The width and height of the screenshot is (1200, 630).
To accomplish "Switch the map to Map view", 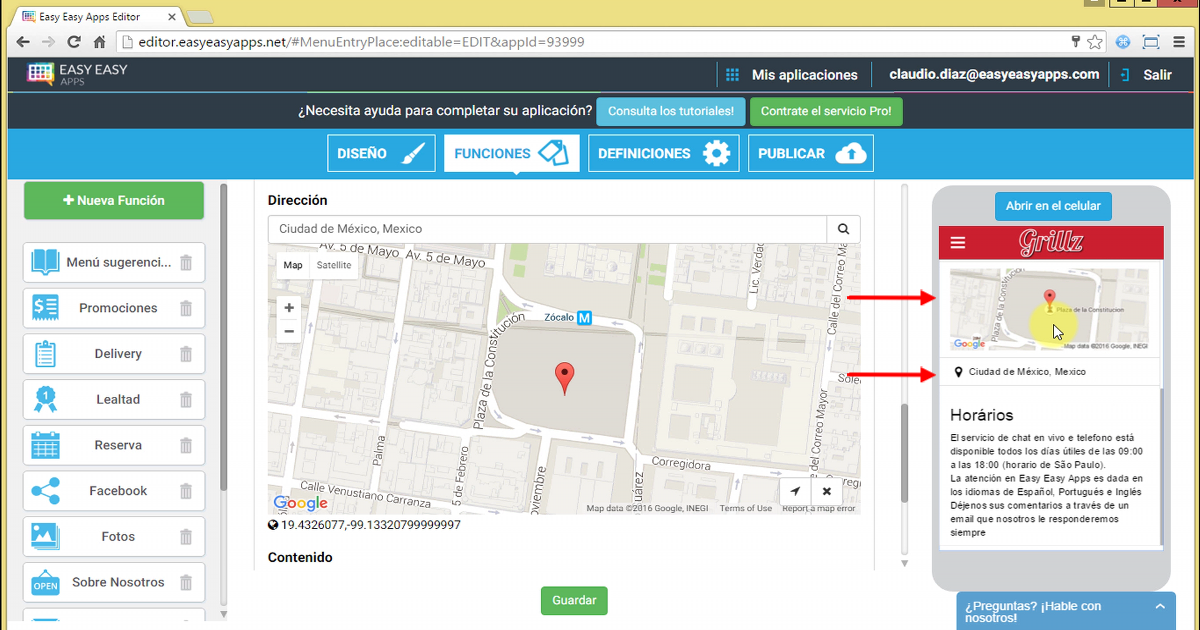I will (x=292, y=265).
